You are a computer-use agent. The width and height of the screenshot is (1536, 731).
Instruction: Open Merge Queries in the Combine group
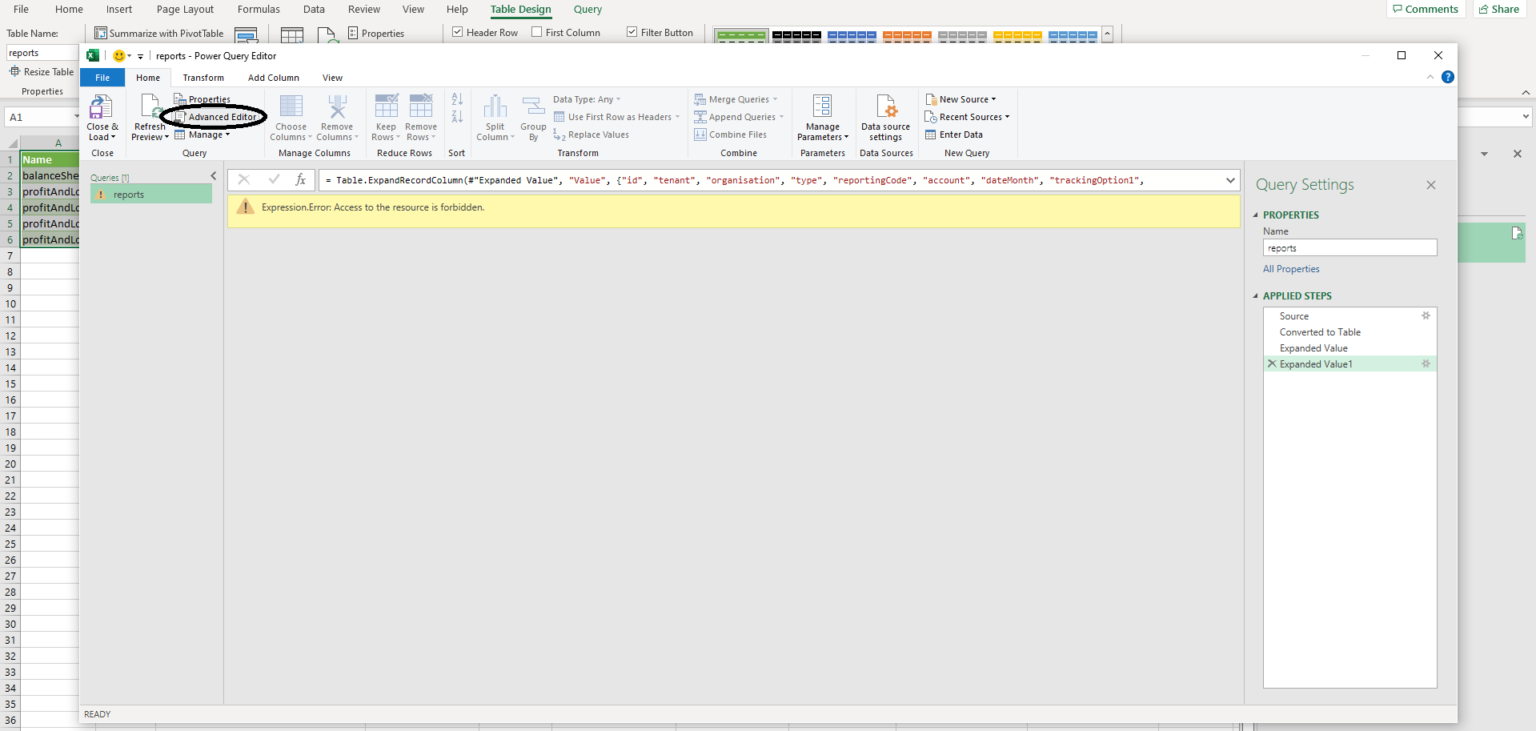click(x=737, y=98)
